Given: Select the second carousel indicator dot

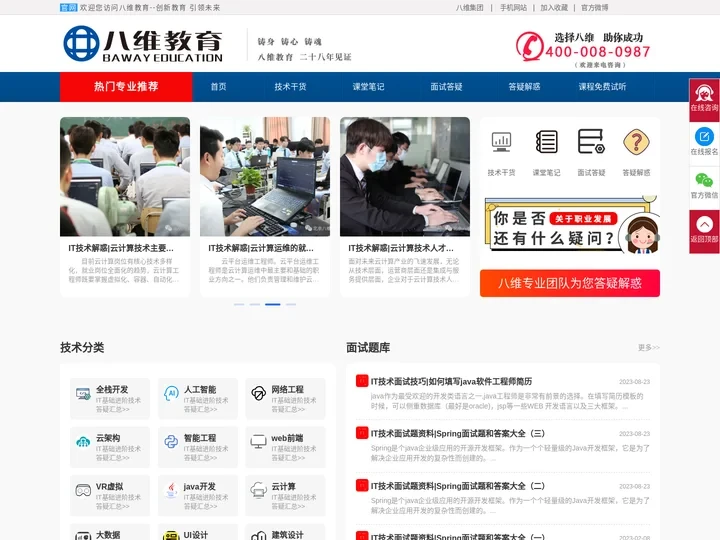Looking at the screenshot, I should pyautogui.click(x=255, y=304).
